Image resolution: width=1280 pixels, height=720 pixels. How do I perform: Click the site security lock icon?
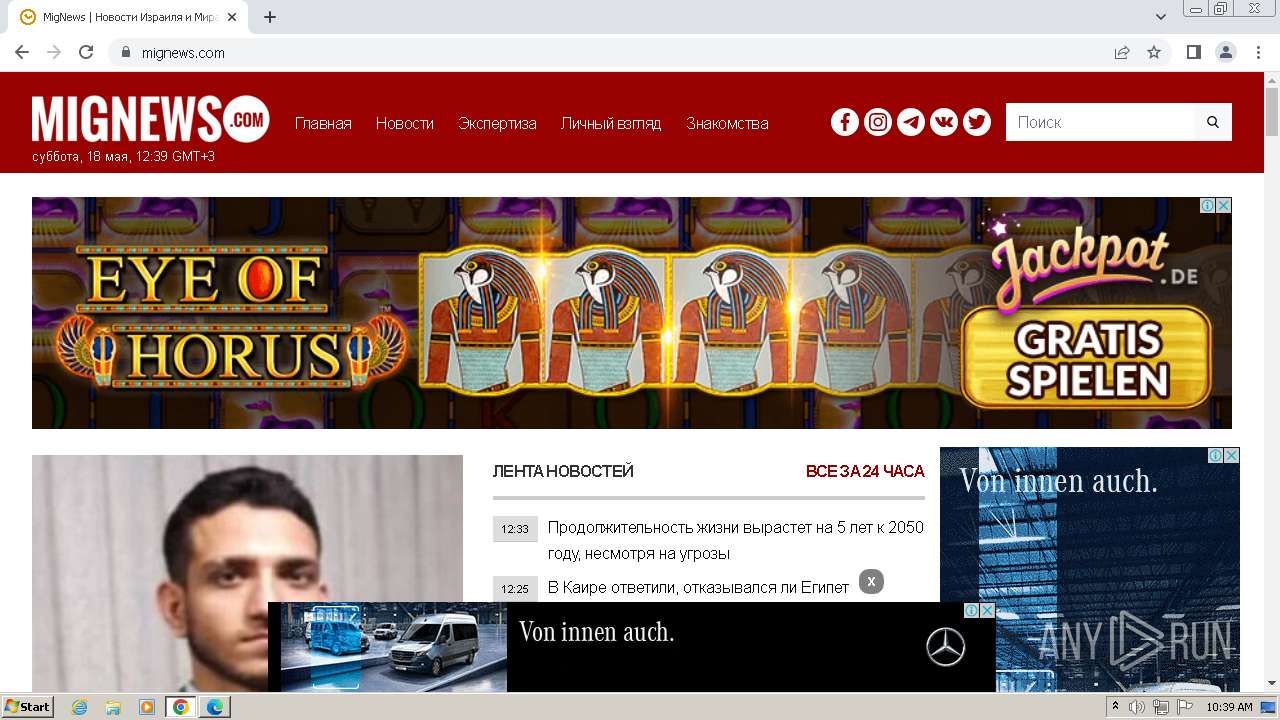pyautogui.click(x=125, y=52)
